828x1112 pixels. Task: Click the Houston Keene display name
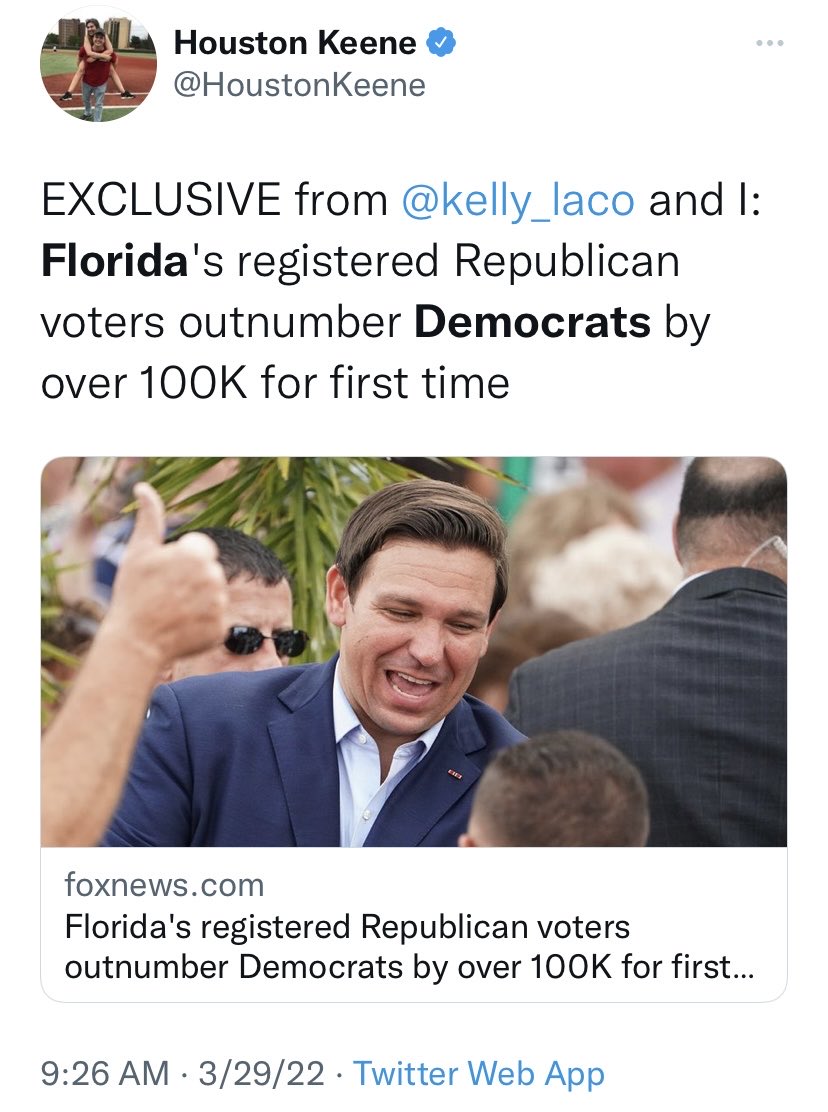(x=294, y=43)
